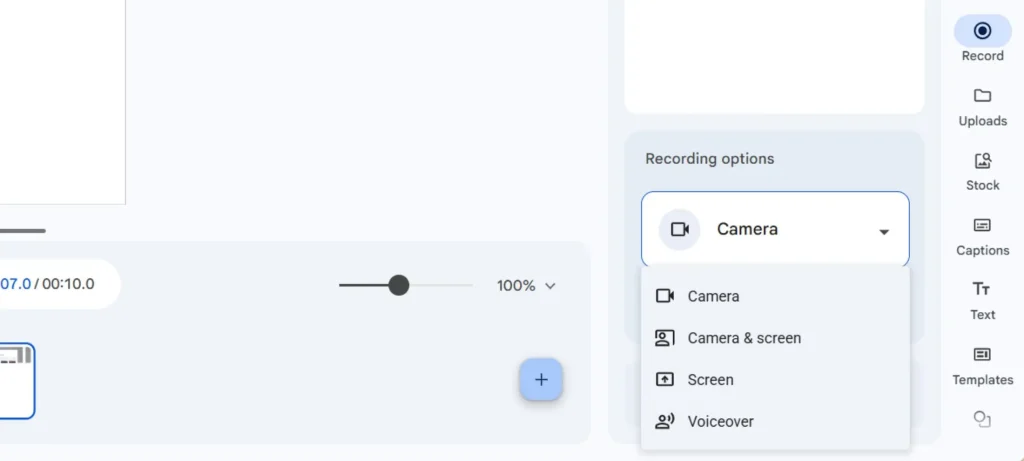This screenshot has height=461, width=1024.
Task: Click the current timecode 07.0
Action: [x=16, y=284]
